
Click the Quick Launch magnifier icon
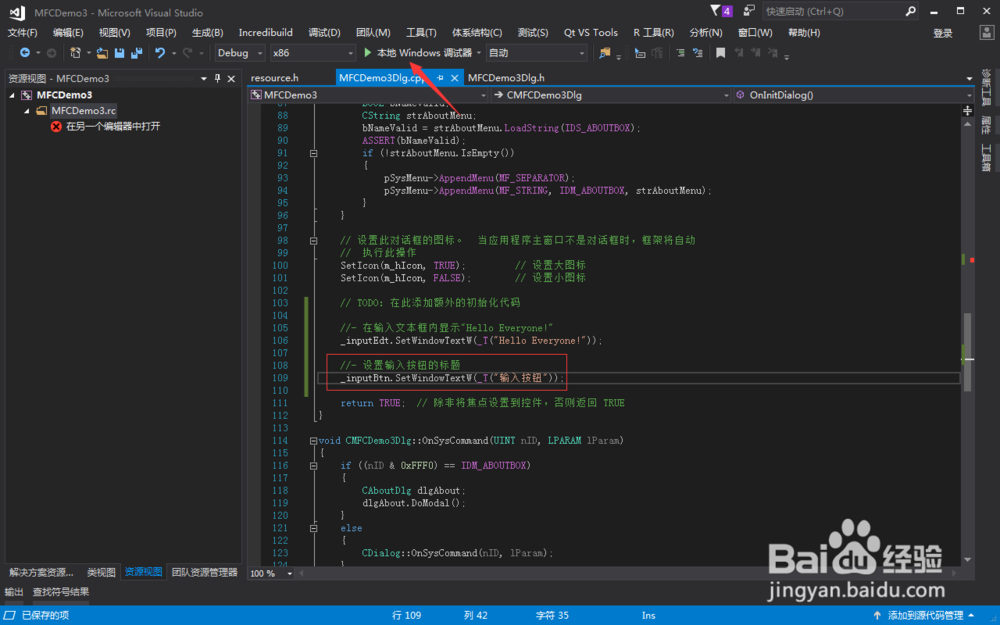[911, 11]
